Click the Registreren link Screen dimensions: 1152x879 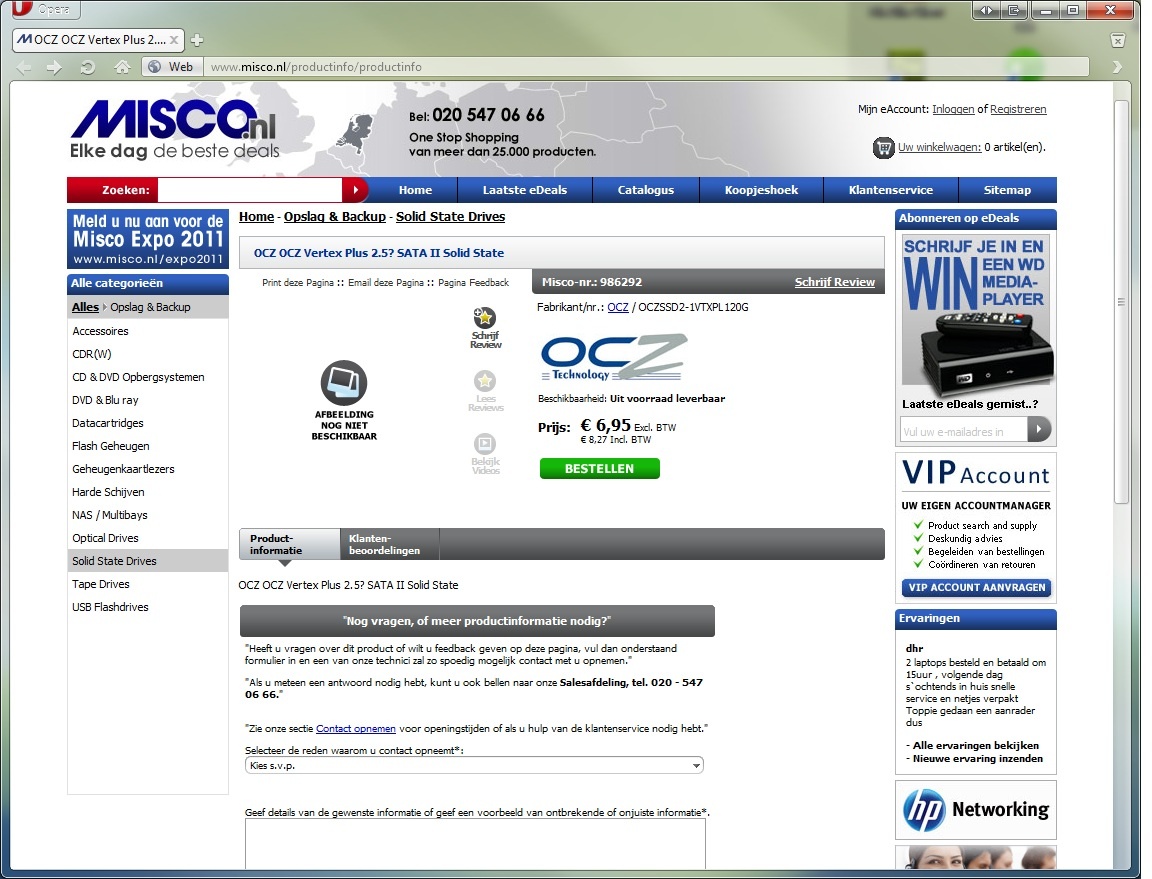tap(1018, 110)
